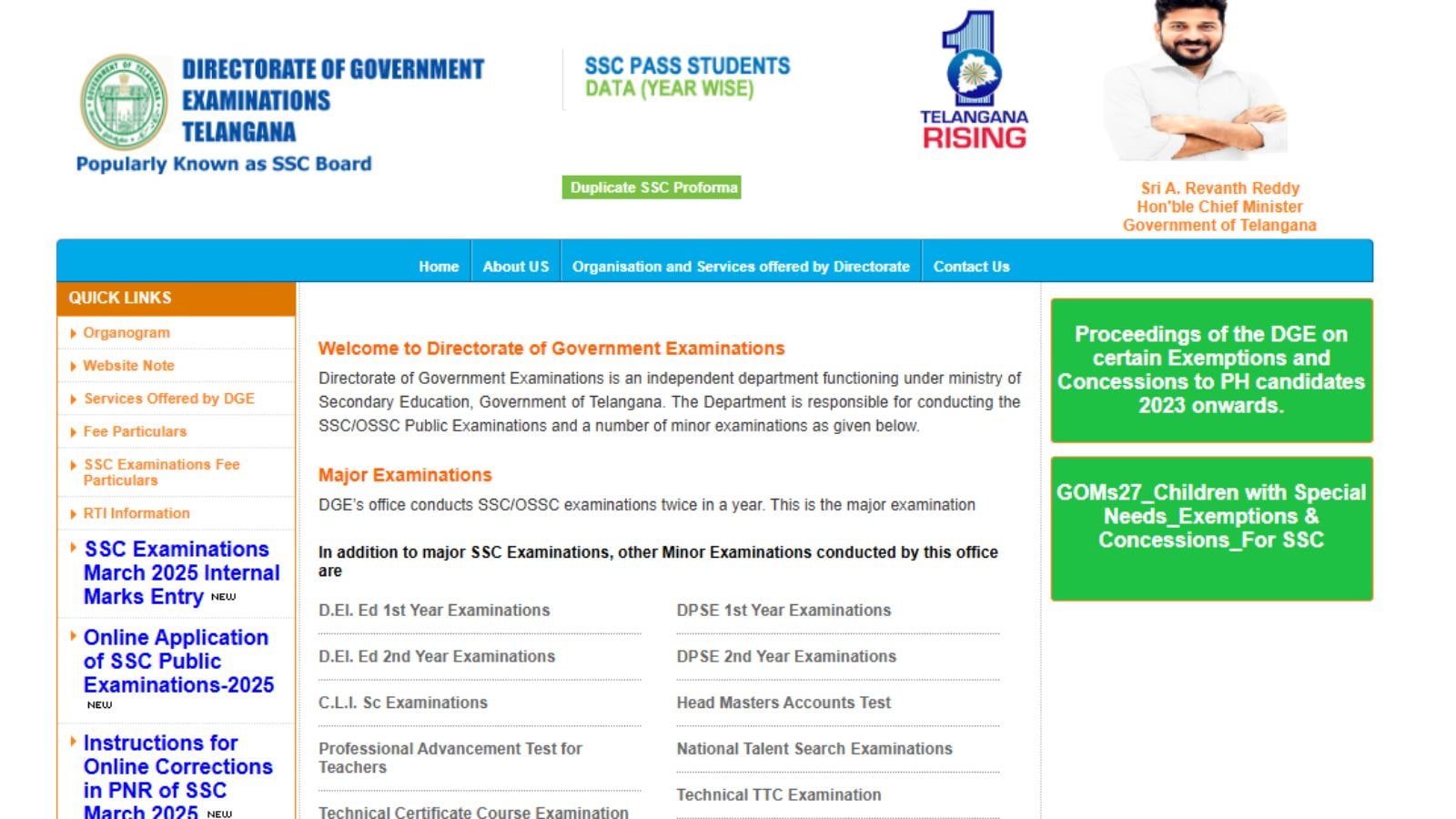Navigate to About US

click(516, 267)
